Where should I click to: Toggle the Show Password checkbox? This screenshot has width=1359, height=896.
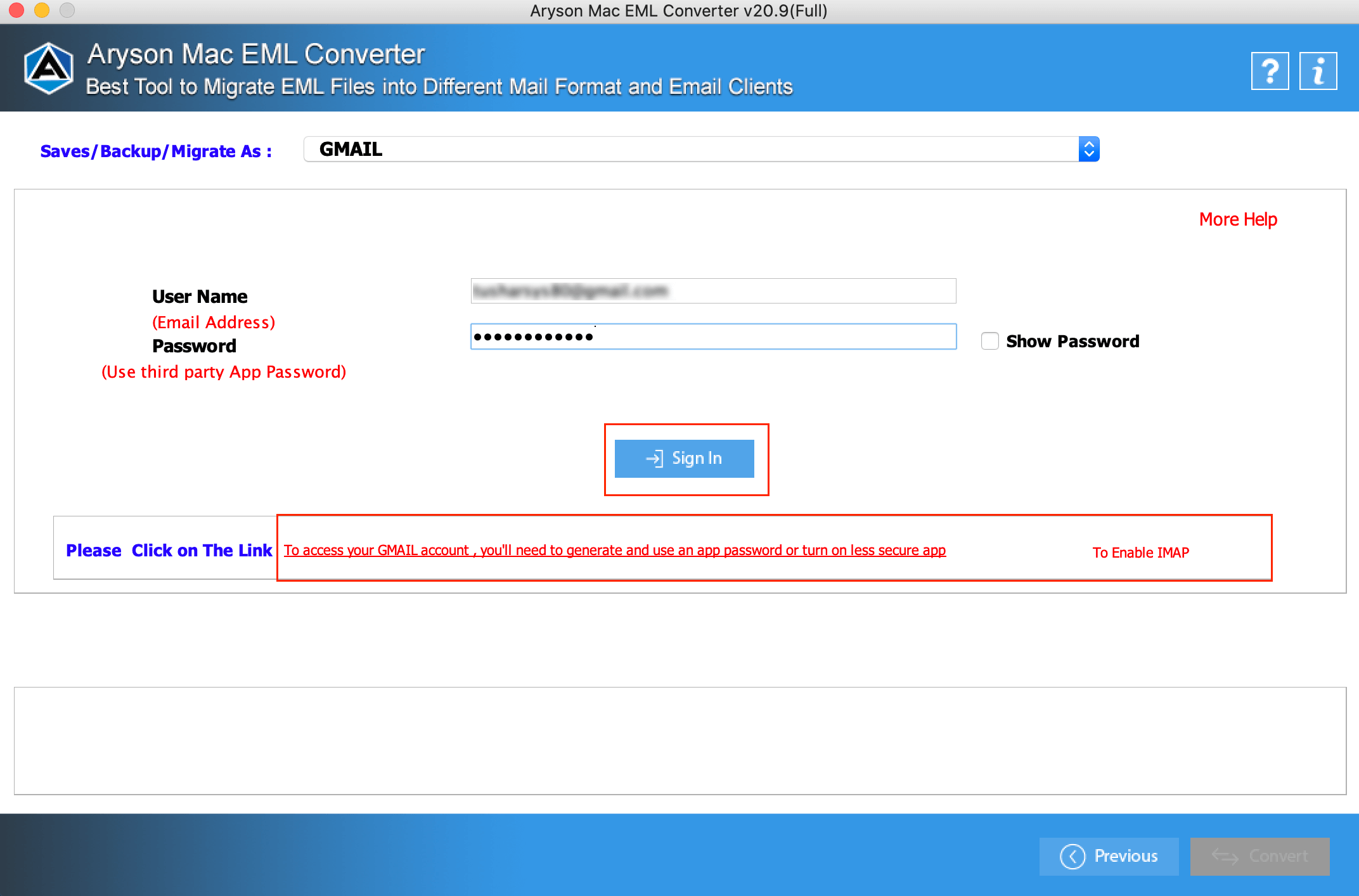pos(988,342)
